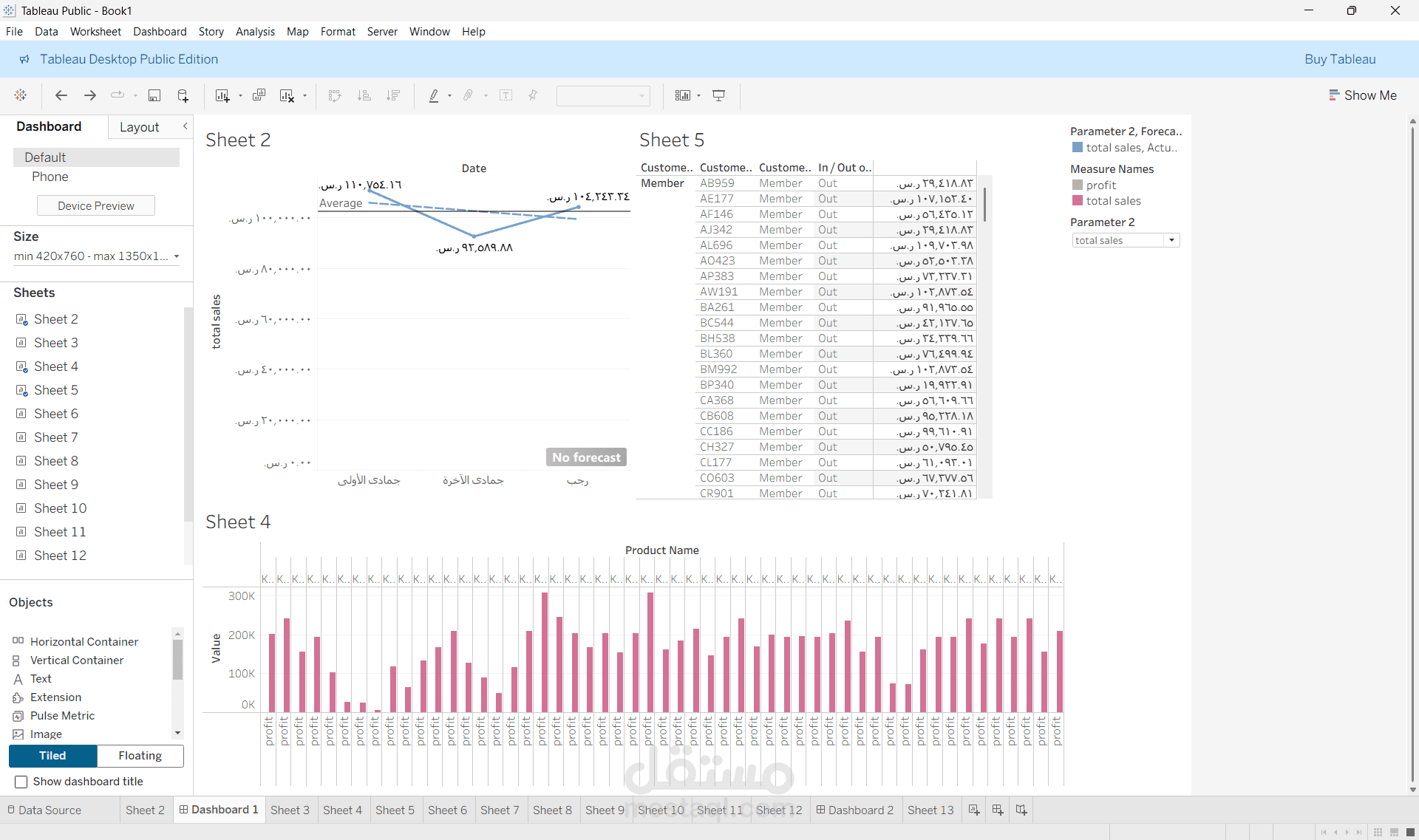The image size is (1419, 840).
Task: Collapse the Dashboard side pane
Action: [x=186, y=126]
